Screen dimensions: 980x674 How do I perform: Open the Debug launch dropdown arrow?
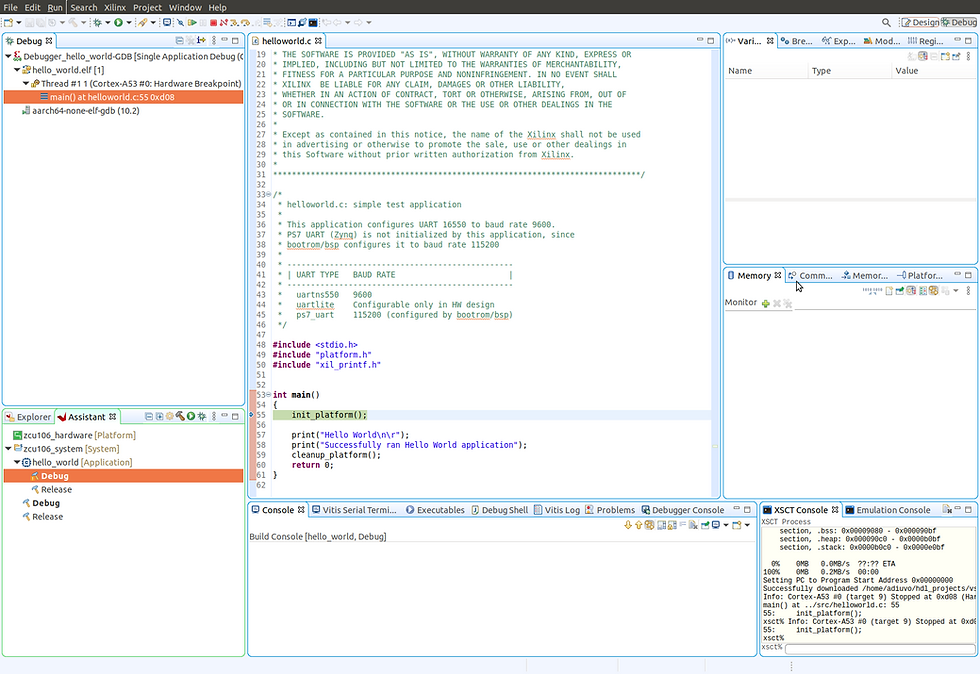point(108,23)
